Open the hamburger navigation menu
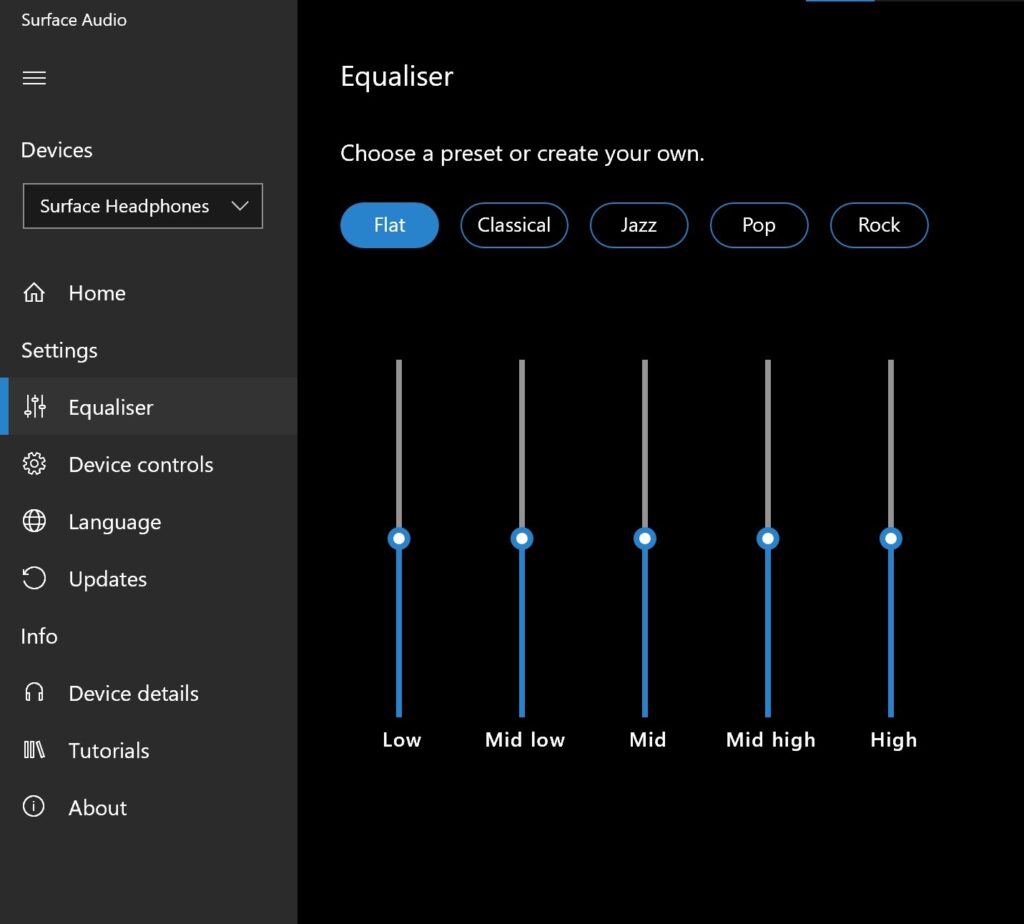Image resolution: width=1024 pixels, height=924 pixels. coord(34,78)
